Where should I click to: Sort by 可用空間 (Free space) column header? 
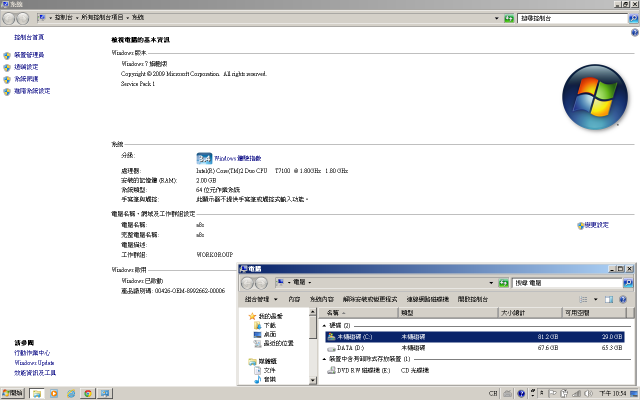(x=594, y=313)
